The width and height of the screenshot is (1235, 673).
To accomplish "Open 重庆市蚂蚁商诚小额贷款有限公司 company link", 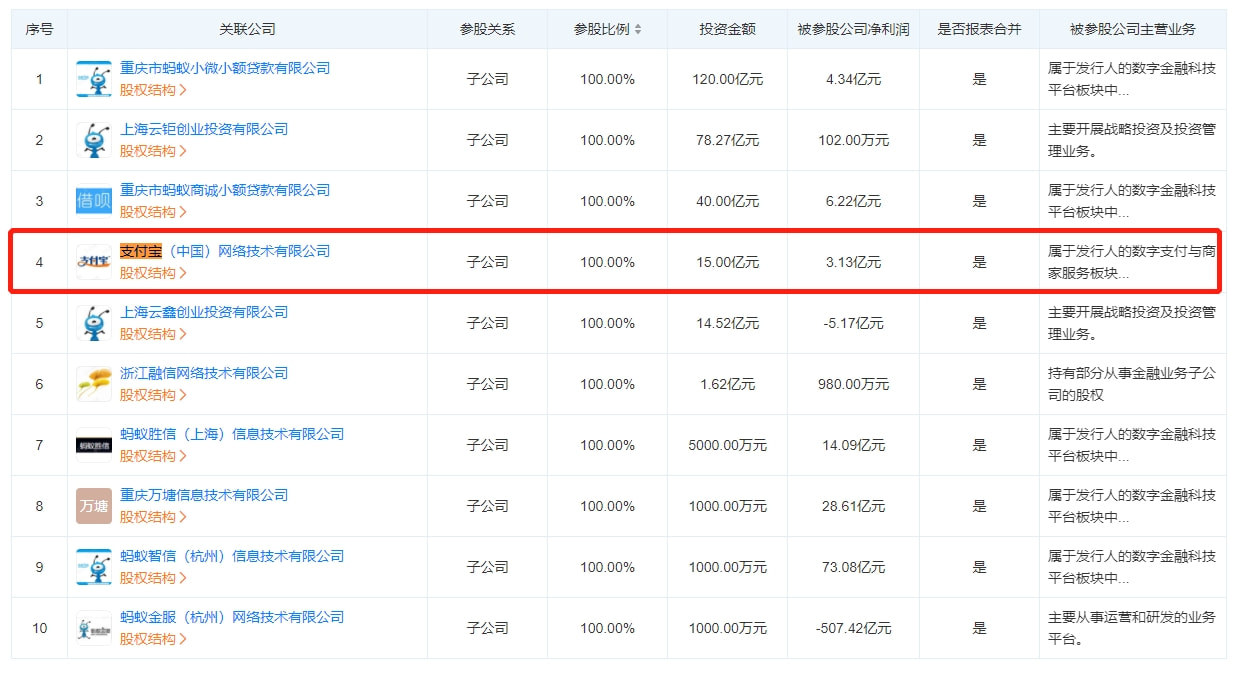I will pos(225,190).
